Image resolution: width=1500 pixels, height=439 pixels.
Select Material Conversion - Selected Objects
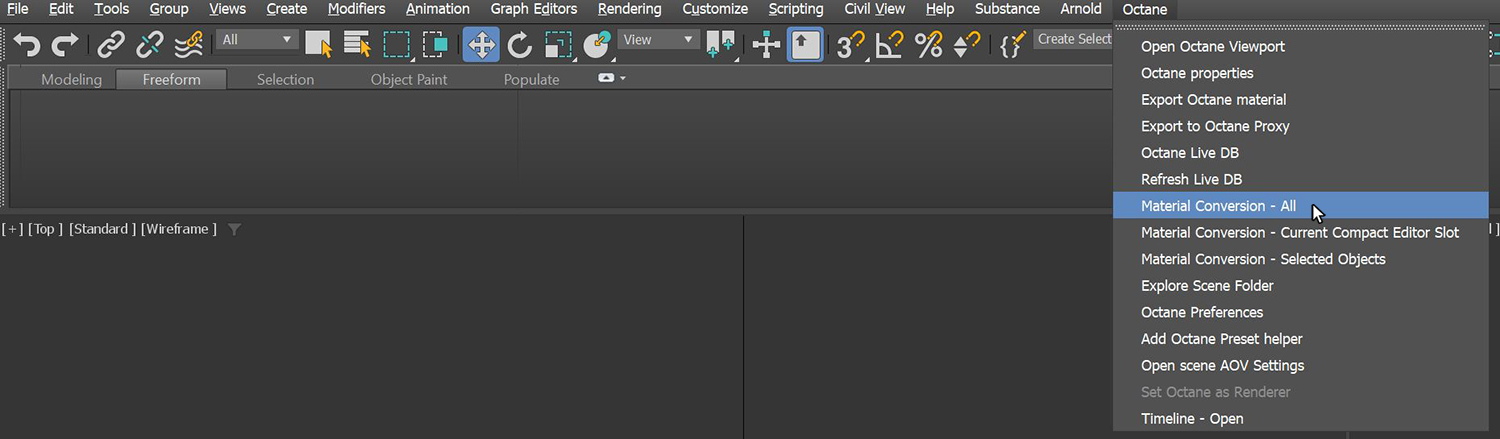pos(1301,259)
